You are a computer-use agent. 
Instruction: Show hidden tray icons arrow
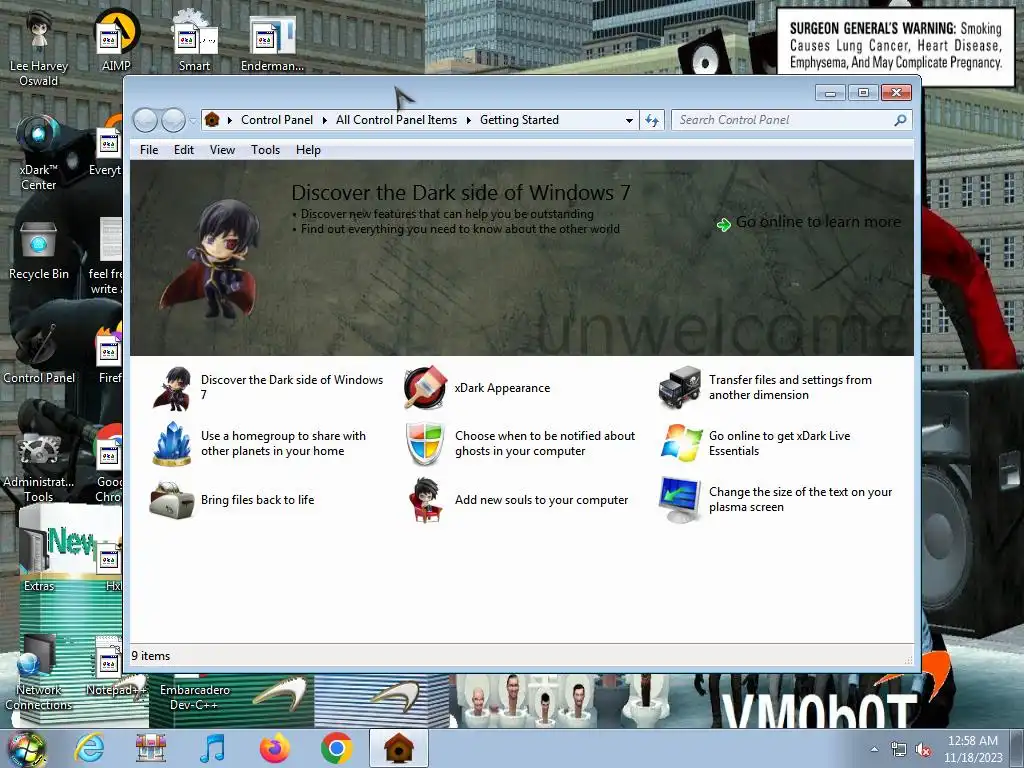[x=874, y=749]
